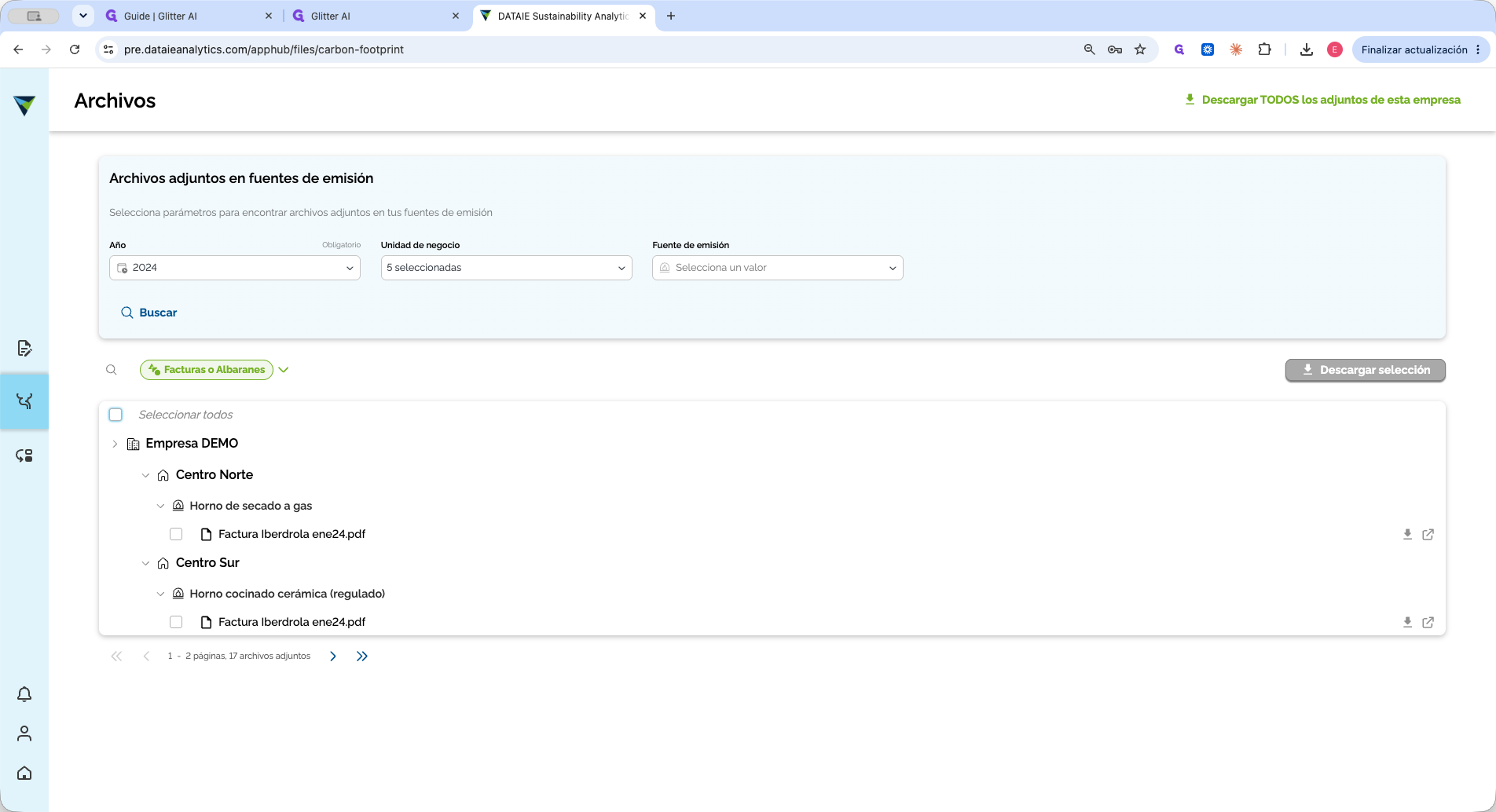Open the Año 2024 dropdown
Image resolution: width=1496 pixels, height=812 pixels.
pyautogui.click(x=235, y=268)
